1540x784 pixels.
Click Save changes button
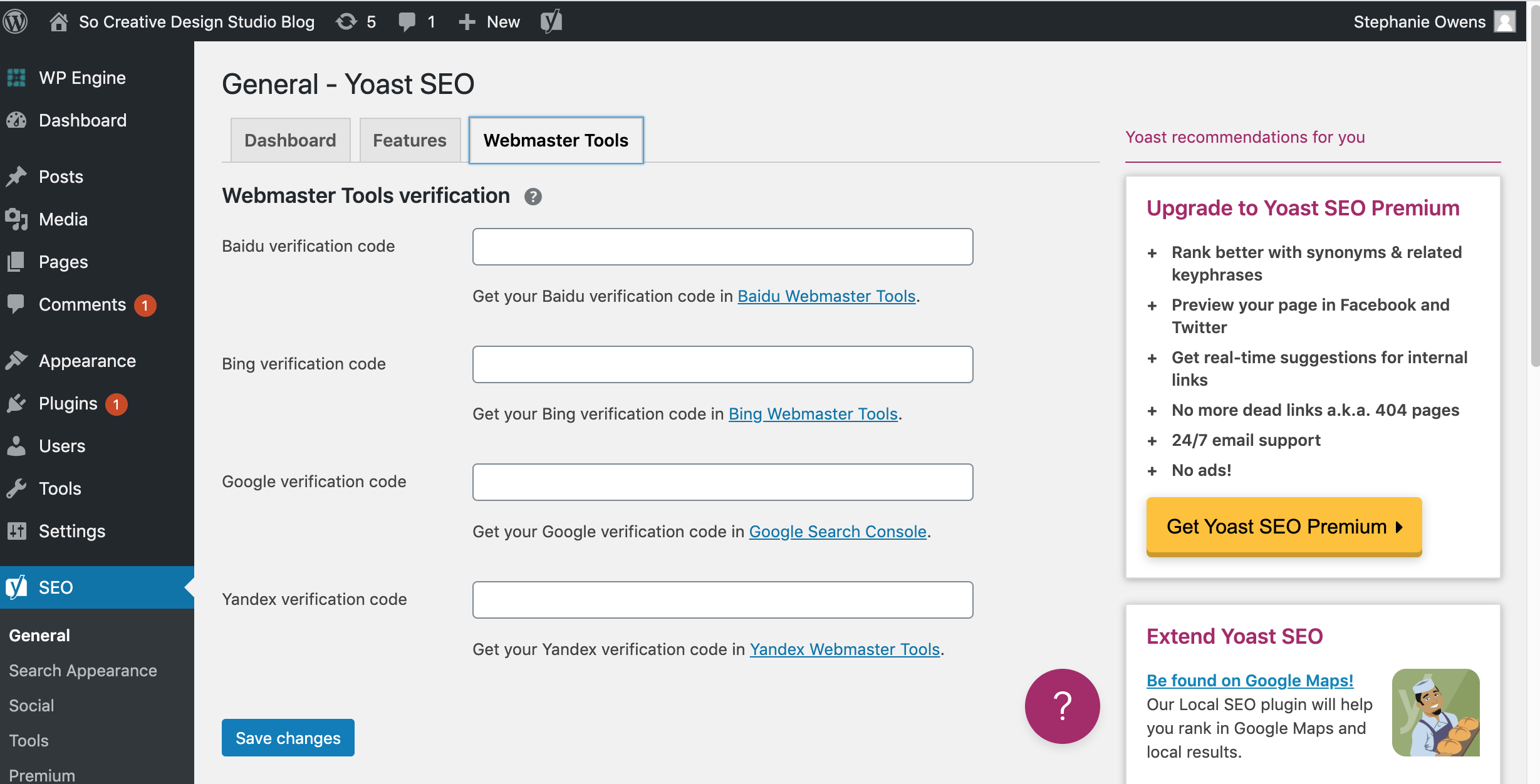tap(288, 738)
